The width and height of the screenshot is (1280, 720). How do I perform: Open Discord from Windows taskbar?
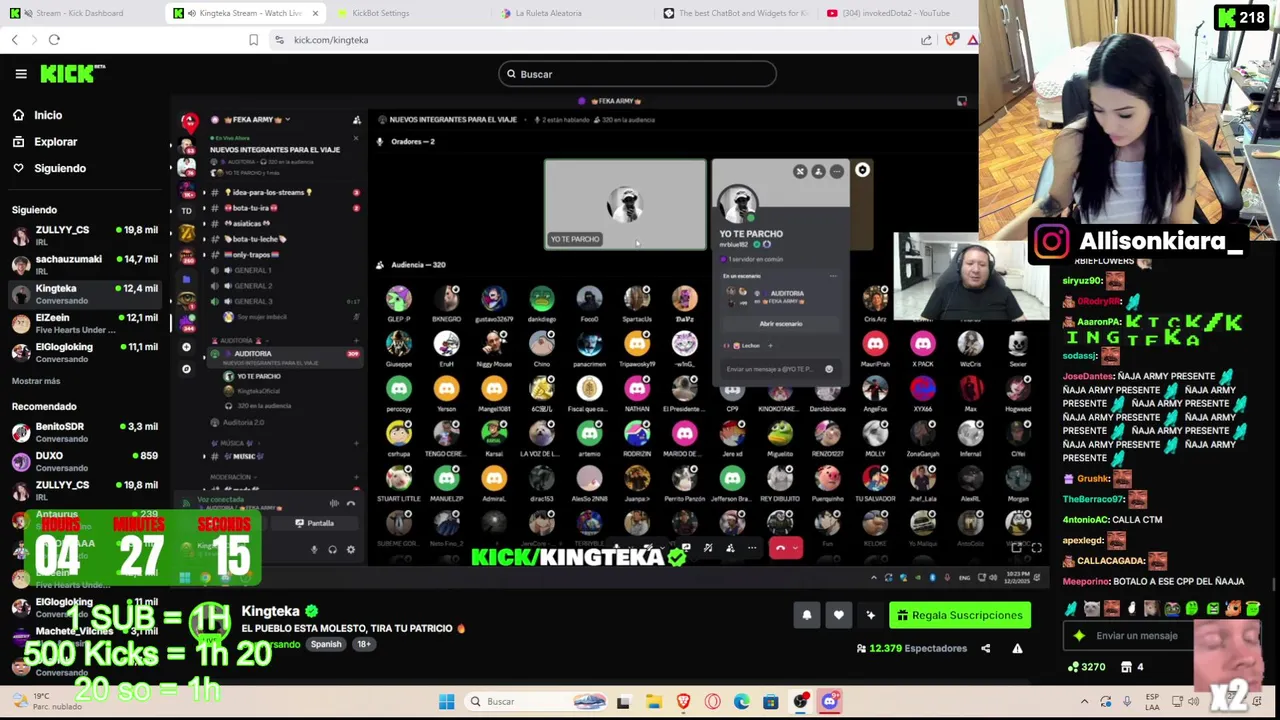(829, 701)
